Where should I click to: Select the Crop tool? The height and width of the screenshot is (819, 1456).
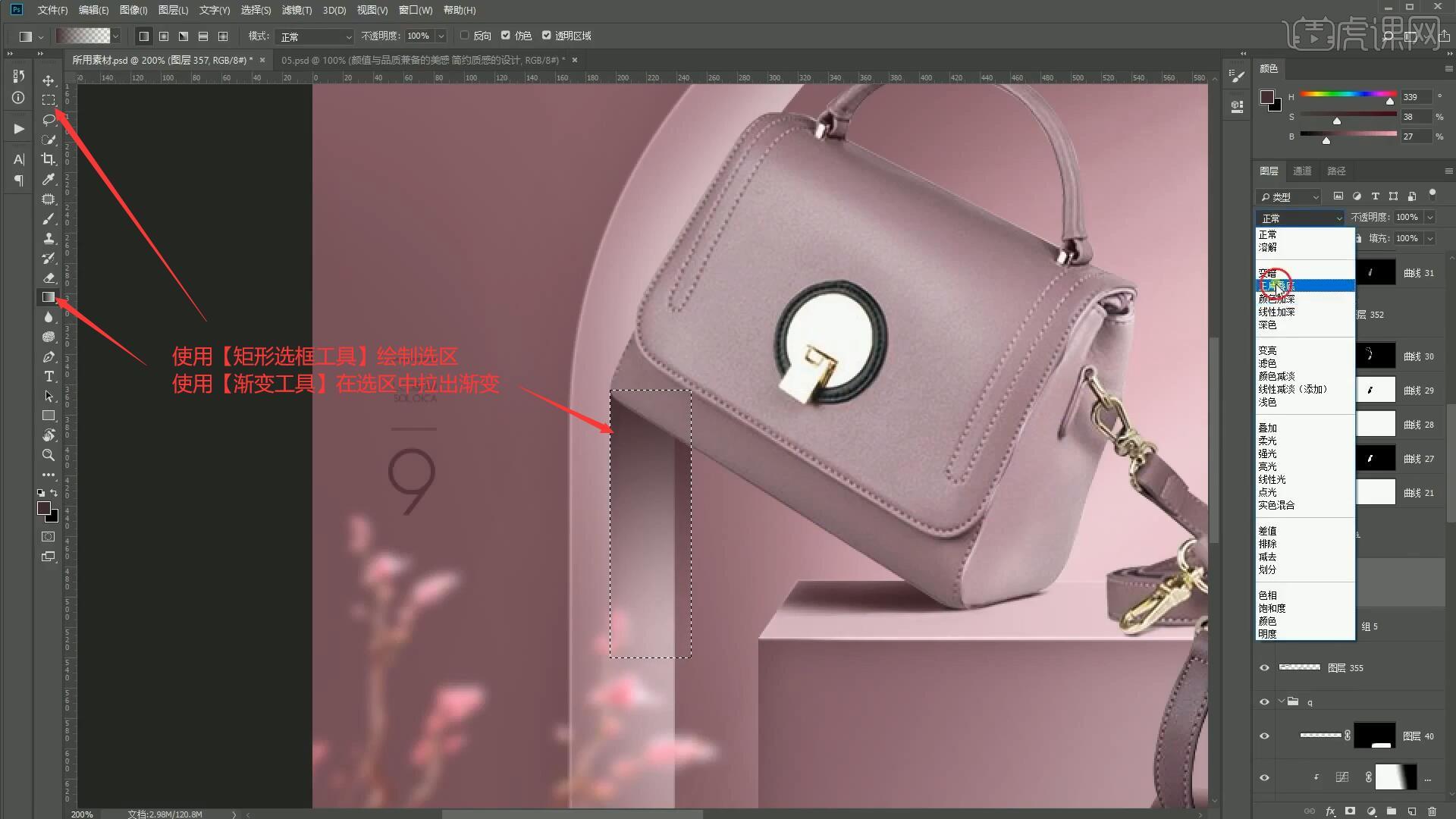click(49, 159)
